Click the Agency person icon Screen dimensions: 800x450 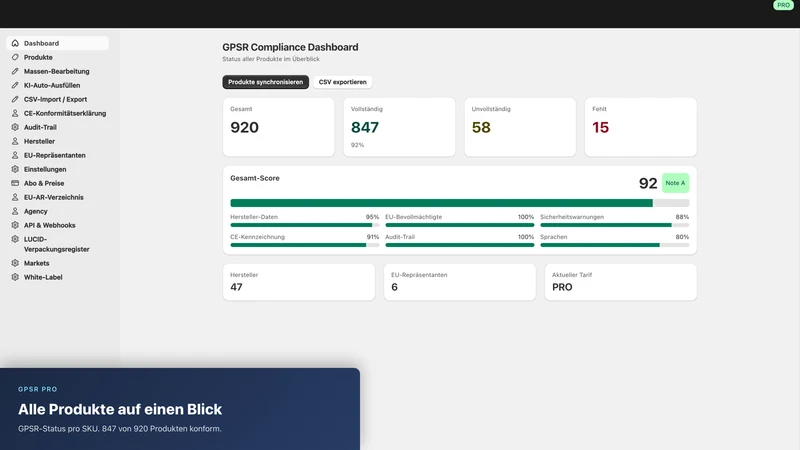(x=15, y=211)
